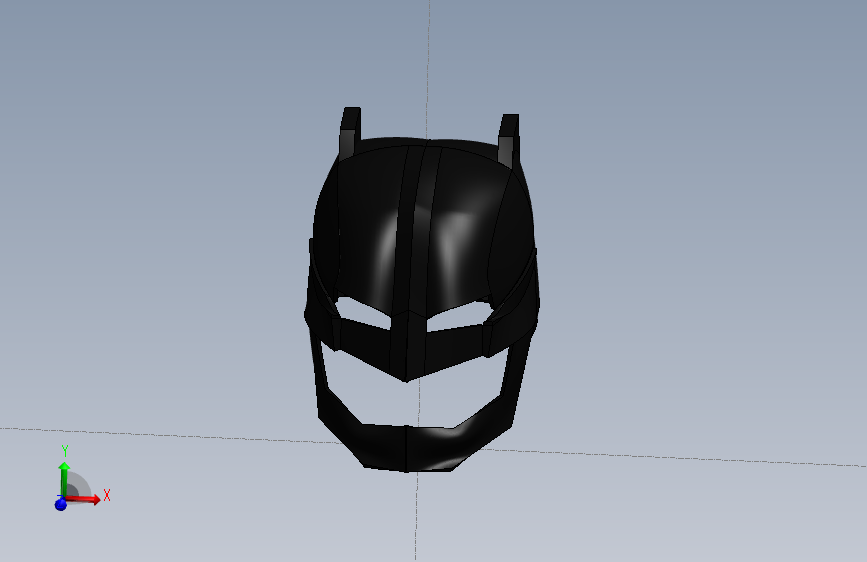This screenshot has height=562, width=867.
Task: Click the red X axis arrow on triad
Action: 83,499
